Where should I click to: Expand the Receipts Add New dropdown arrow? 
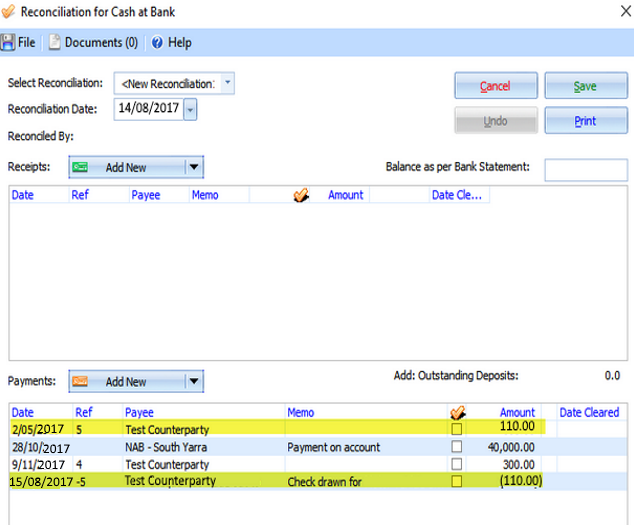click(x=194, y=167)
